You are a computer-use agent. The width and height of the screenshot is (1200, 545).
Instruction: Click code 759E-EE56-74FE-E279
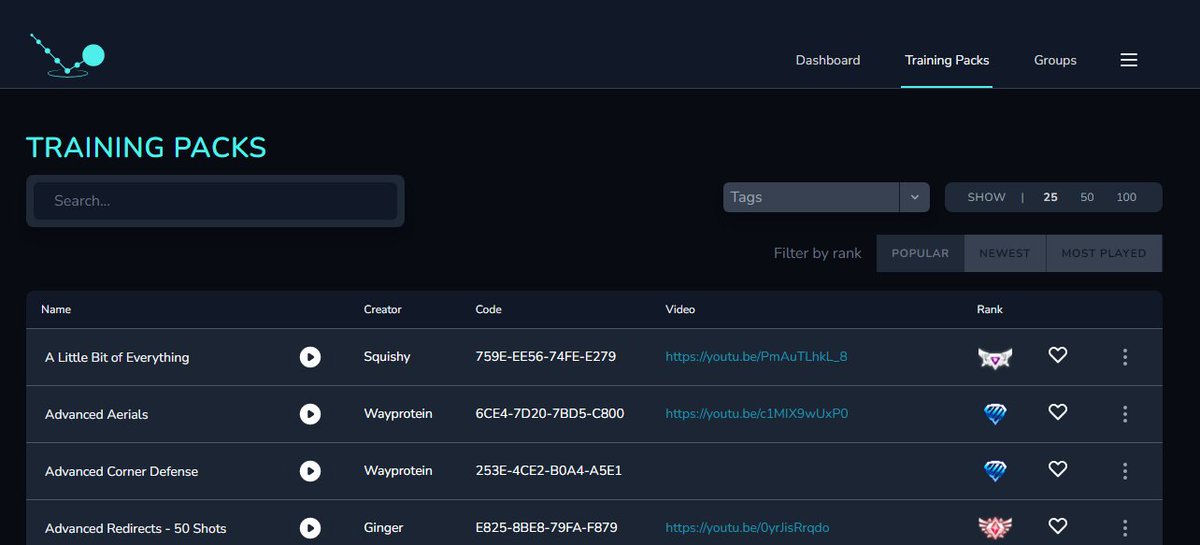click(x=546, y=357)
